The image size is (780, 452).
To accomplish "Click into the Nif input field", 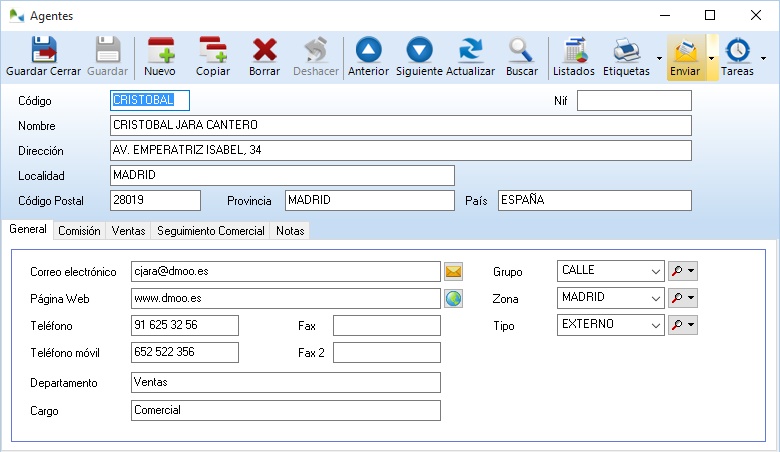I will pyautogui.click(x=634, y=100).
